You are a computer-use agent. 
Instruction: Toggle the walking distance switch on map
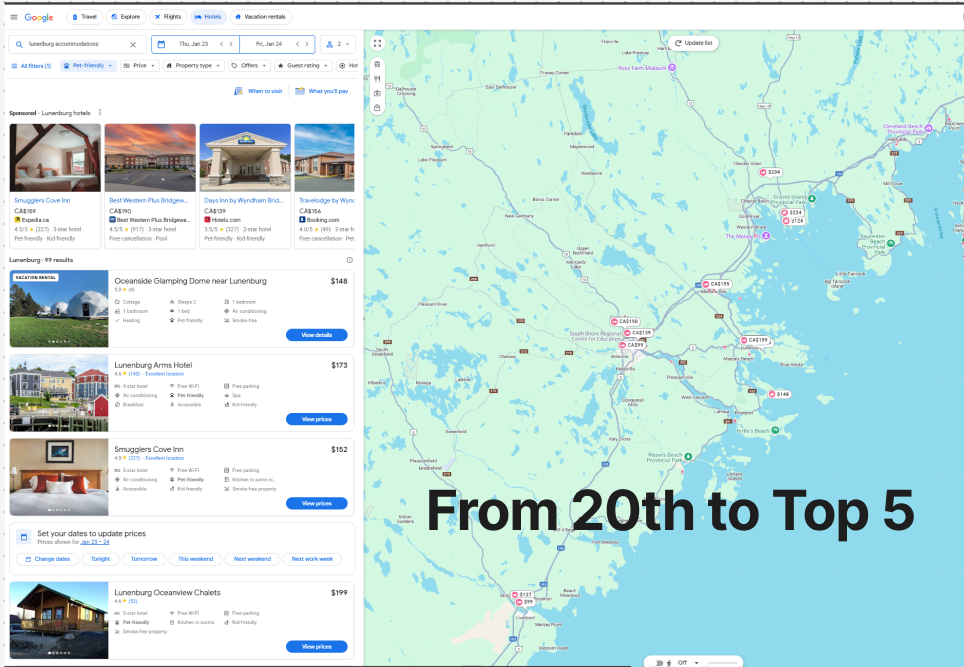pyautogui.click(x=658, y=663)
